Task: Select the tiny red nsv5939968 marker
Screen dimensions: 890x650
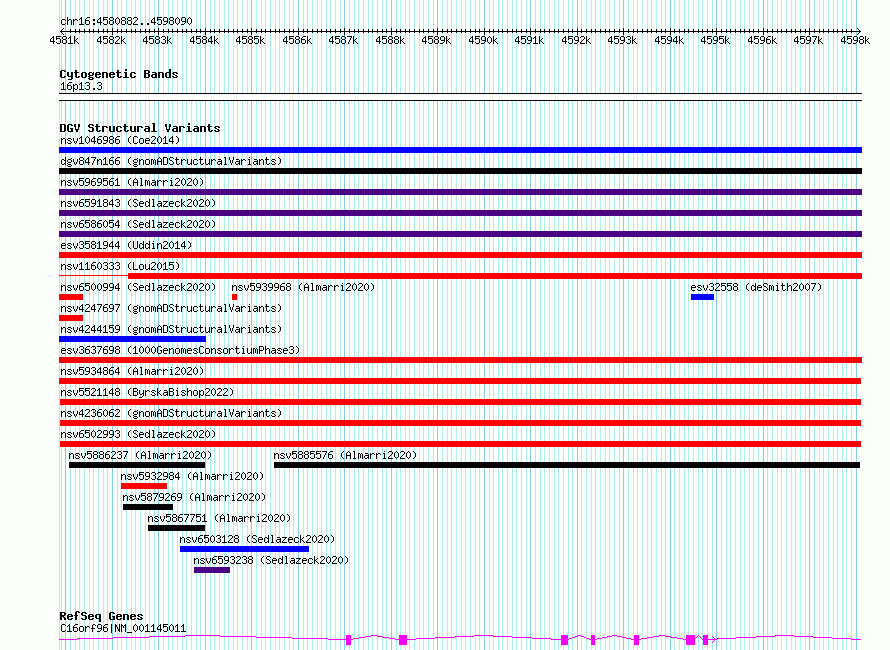Action: point(234,297)
